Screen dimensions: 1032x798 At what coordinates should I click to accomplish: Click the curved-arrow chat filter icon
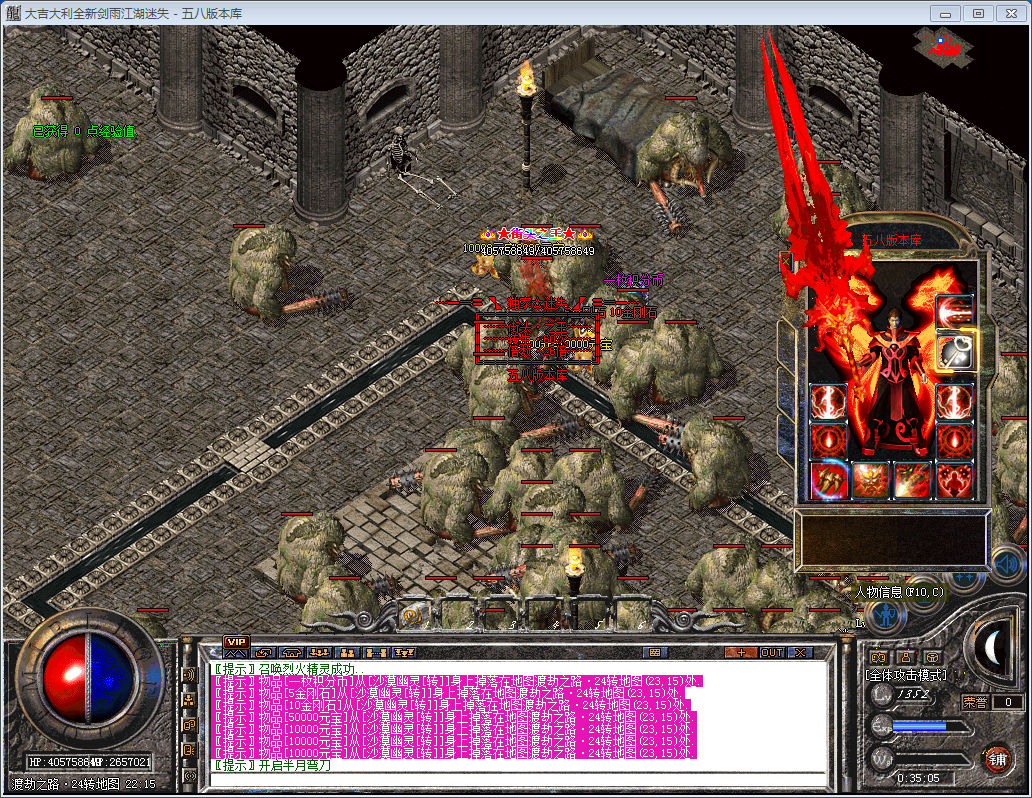tap(264, 653)
